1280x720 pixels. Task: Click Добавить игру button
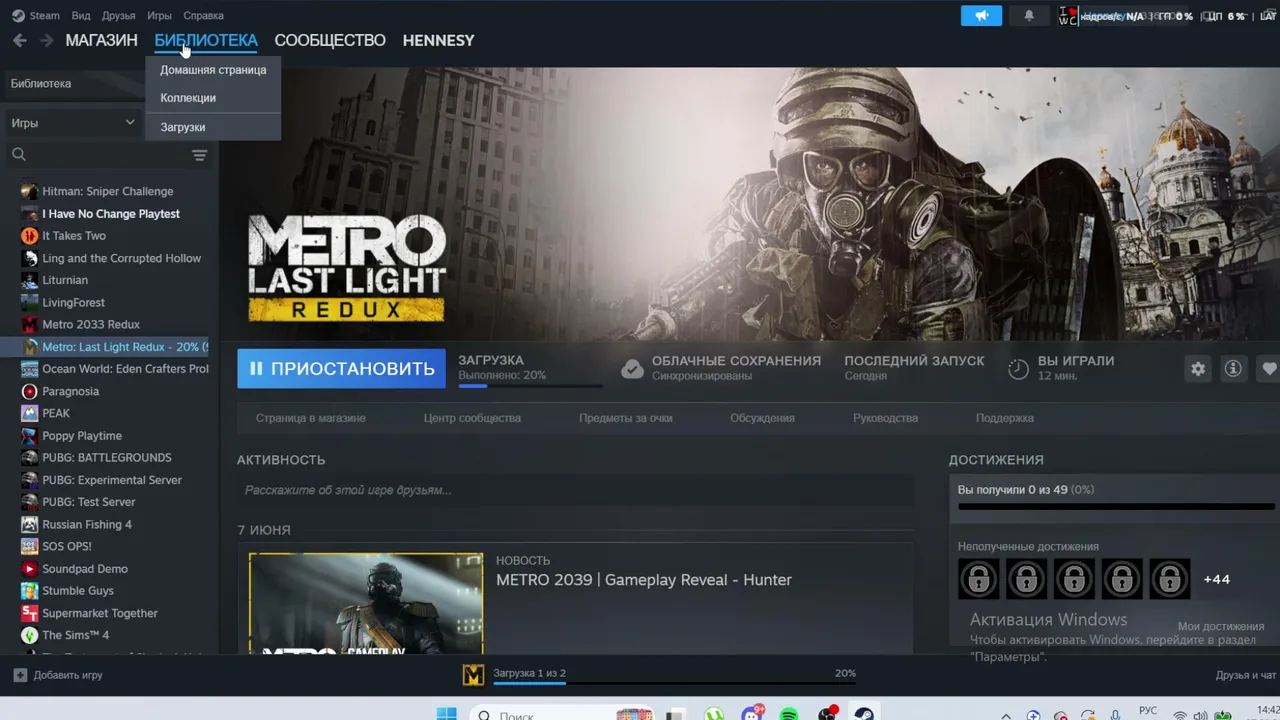pyautogui.click(x=58, y=675)
